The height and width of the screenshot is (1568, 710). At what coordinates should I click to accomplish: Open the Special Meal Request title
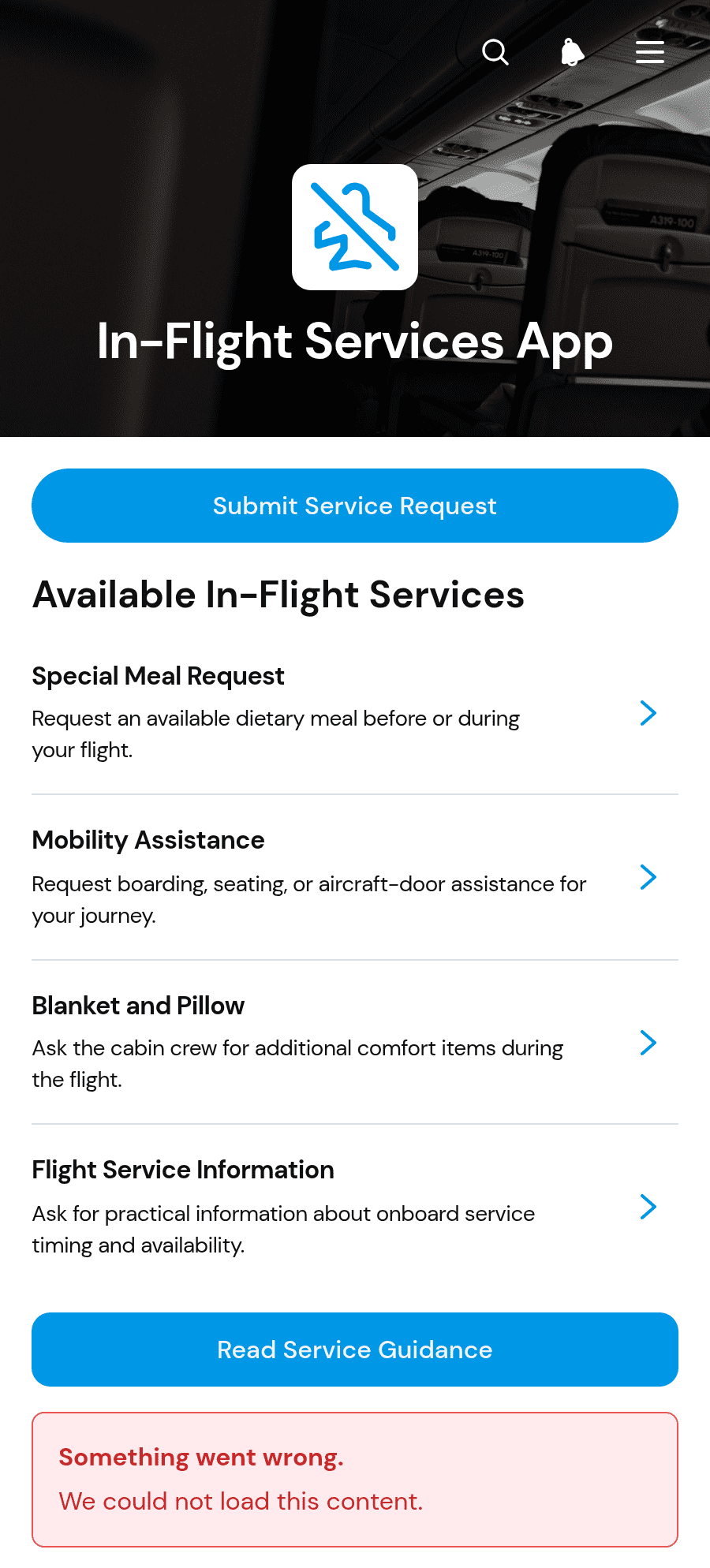point(158,676)
